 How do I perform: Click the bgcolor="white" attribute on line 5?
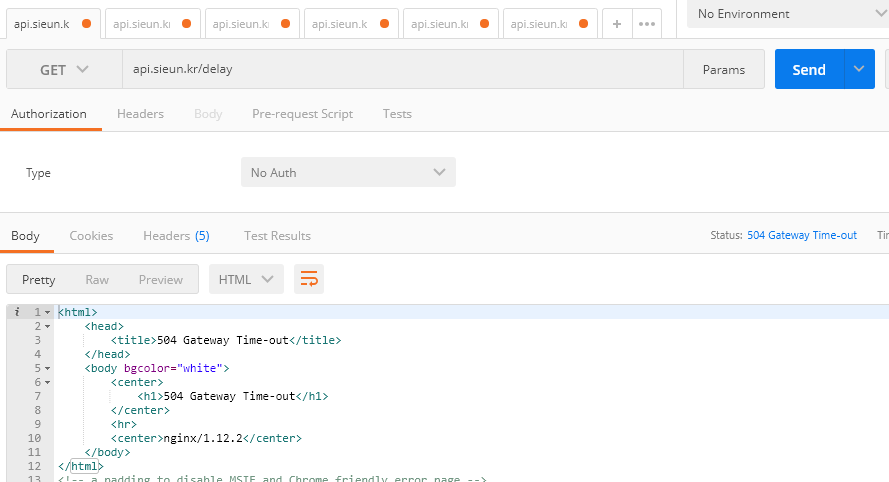click(173, 369)
